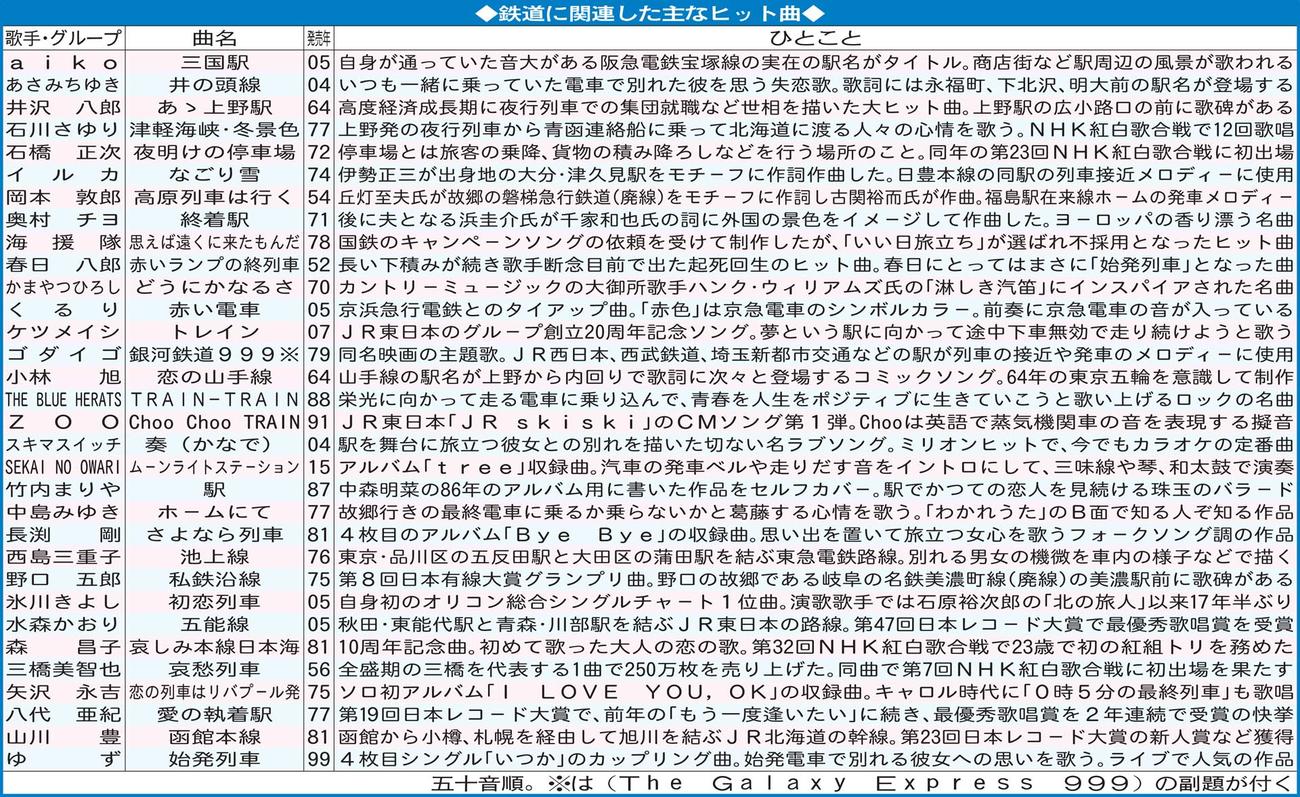Select artist 井沢八郎
This screenshot has height=797, width=1300.
[x=63, y=107]
